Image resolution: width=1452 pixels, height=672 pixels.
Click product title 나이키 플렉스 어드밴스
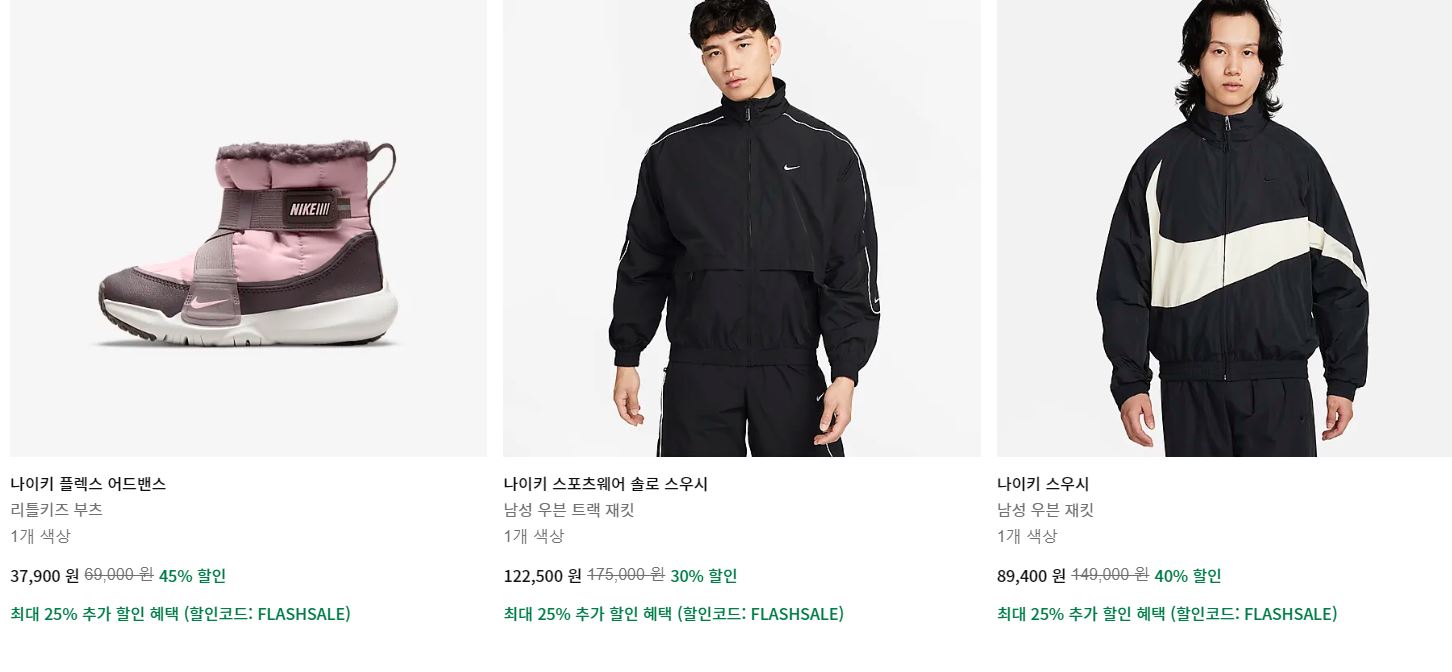(x=88, y=484)
